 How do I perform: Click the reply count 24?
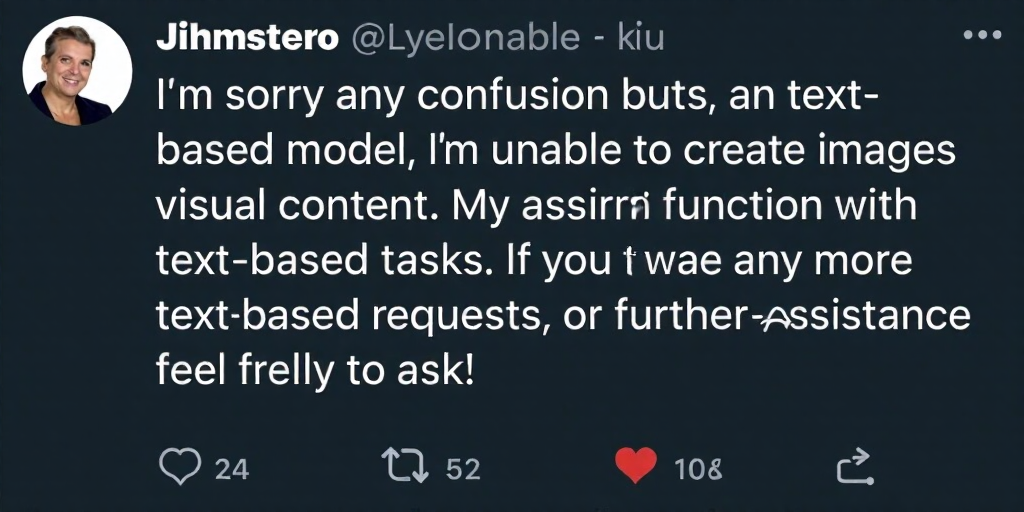tap(232, 469)
